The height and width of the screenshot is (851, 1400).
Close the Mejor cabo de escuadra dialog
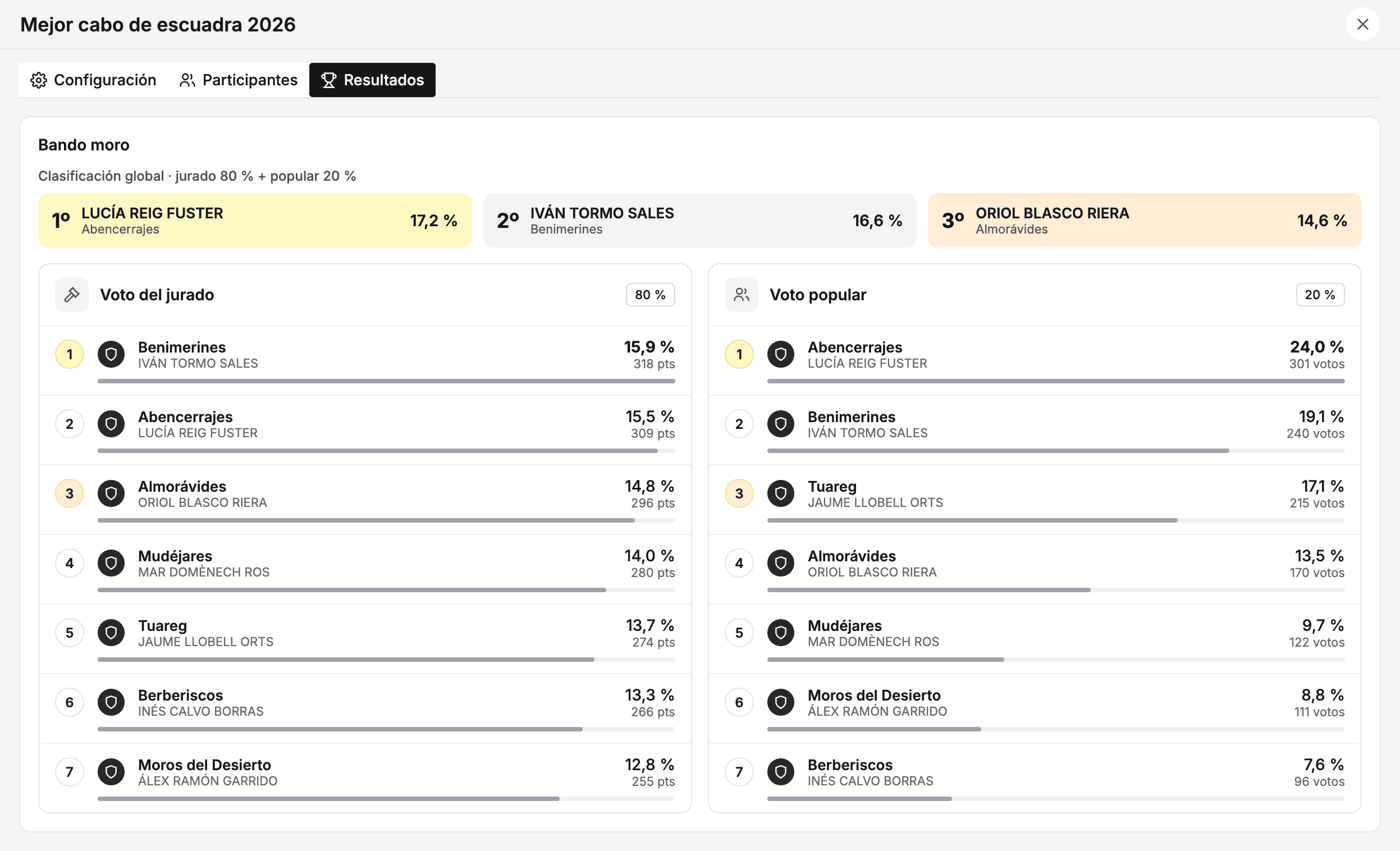tap(1362, 25)
